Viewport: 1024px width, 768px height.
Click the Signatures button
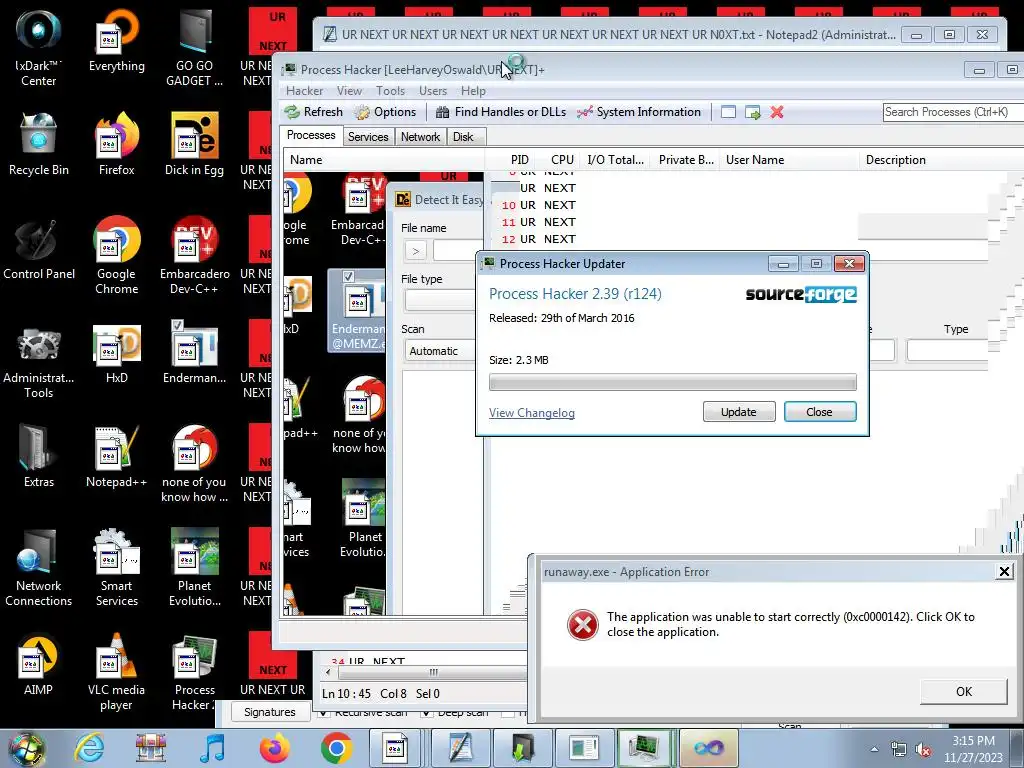[x=270, y=712]
